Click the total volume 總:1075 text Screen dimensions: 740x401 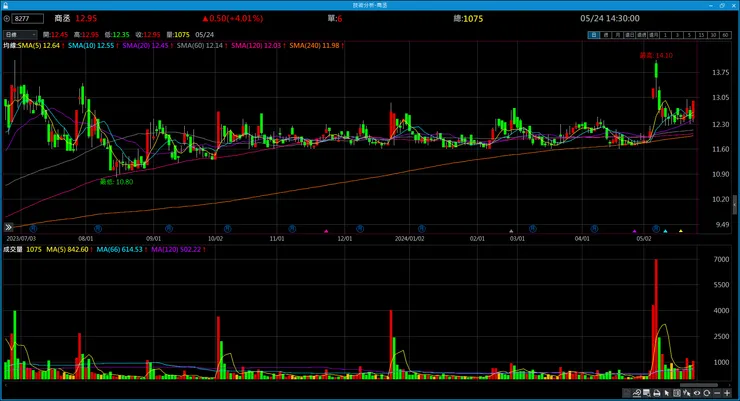click(x=468, y=19)
